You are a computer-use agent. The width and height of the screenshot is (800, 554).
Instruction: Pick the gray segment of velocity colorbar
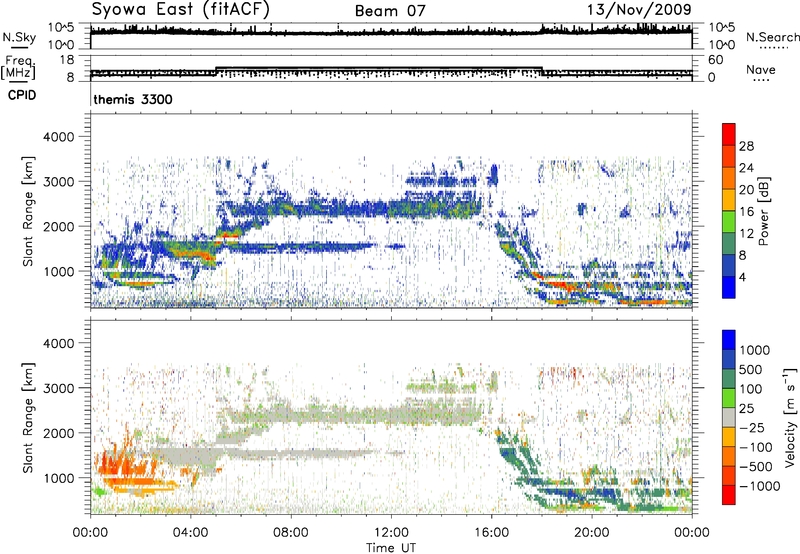click(x=729, y=418)
